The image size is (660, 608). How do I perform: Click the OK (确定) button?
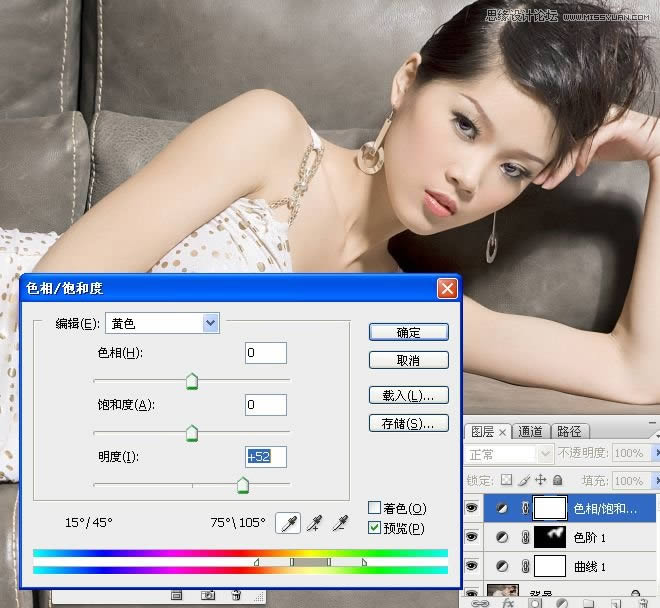click(x=408, y=332)
